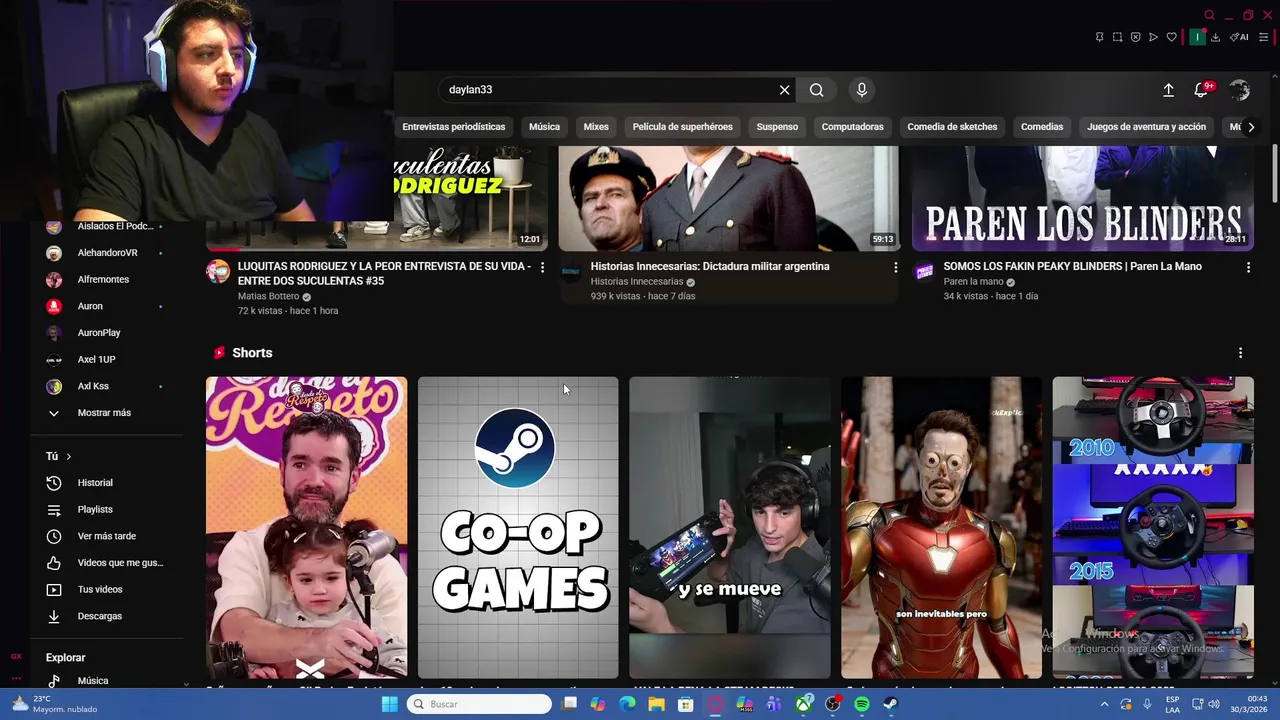Image resolution: width=1280 pixels, height=720 pixels.
Task: Open the Auron subscription channel
Action: pos(90,306)
